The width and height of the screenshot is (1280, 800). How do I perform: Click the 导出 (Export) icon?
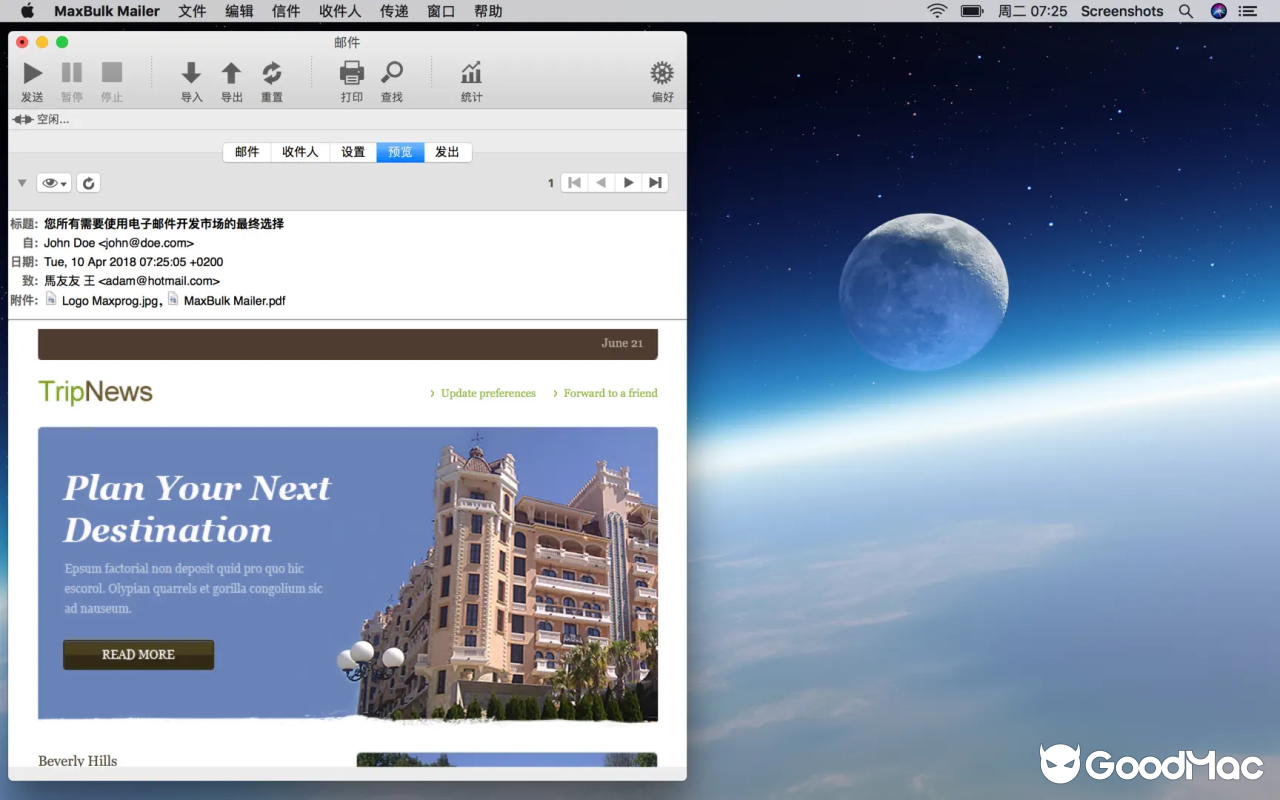[231, 72]
